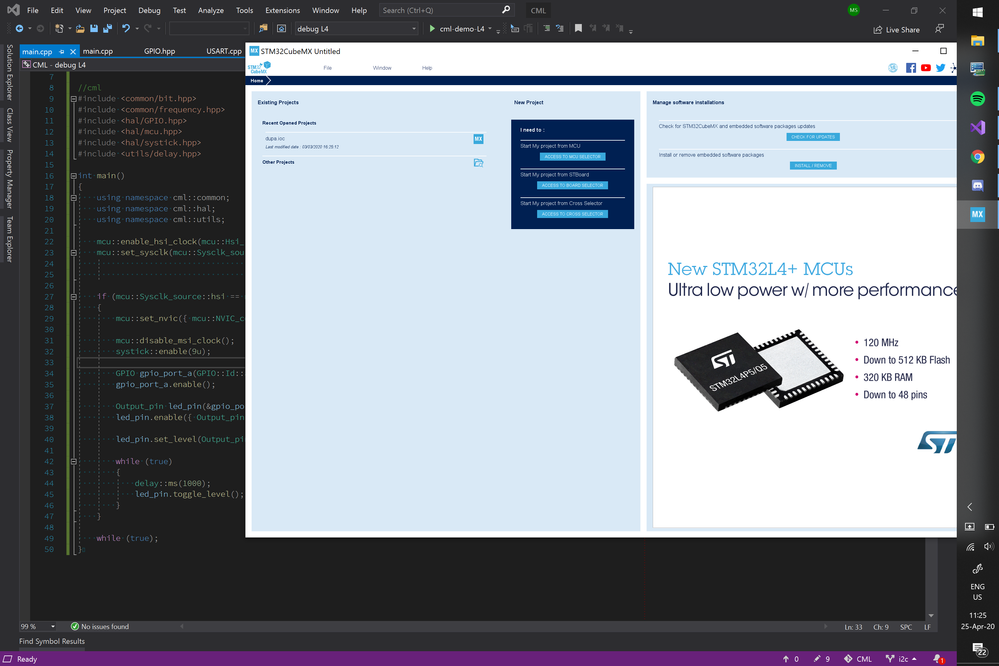Viewport: 999px width, 666px height.
Task: Open the i2c branch selector in status bar
Action: (902, 659)
